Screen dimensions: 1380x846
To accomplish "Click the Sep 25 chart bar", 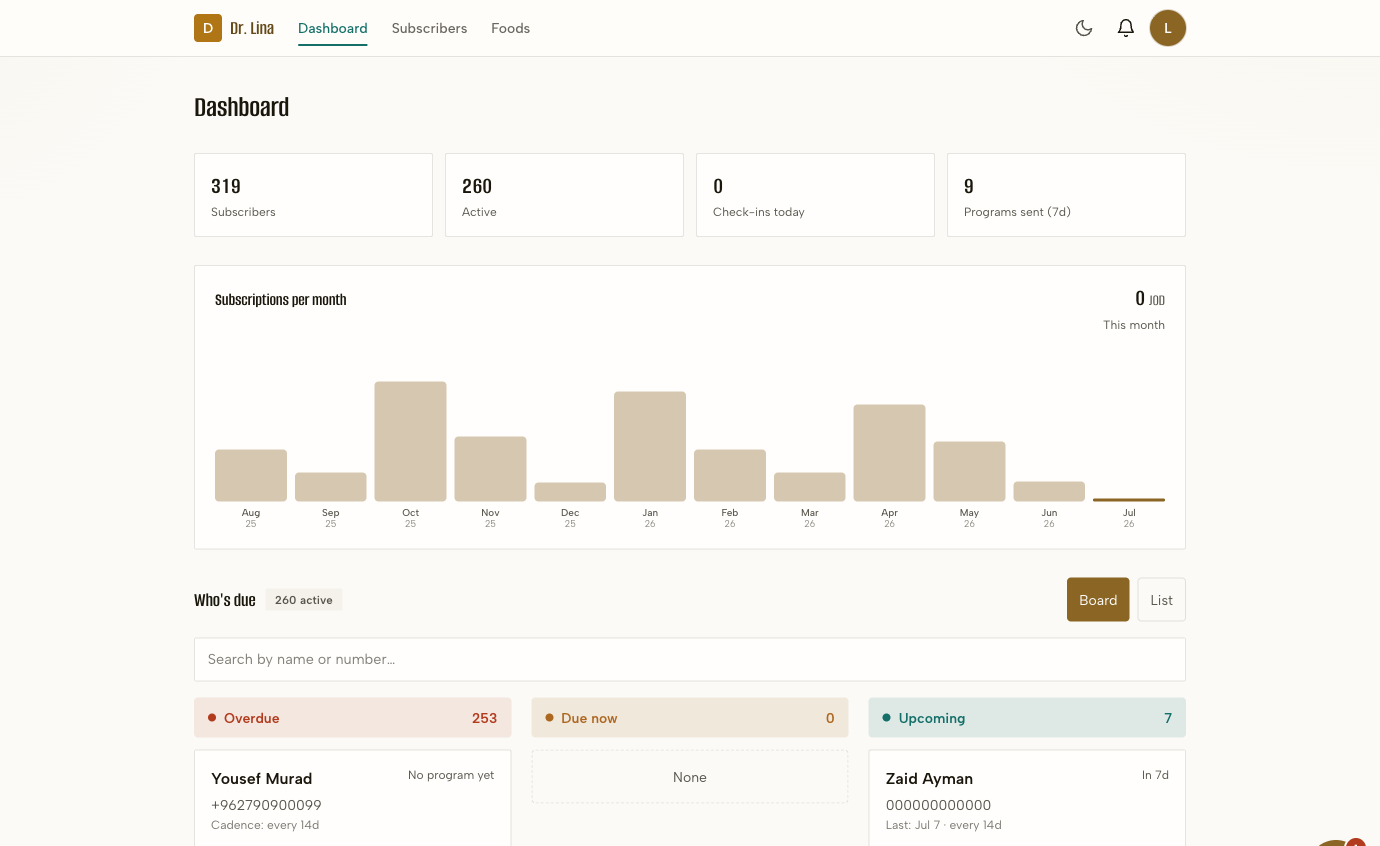I will [x=331, y=487].
